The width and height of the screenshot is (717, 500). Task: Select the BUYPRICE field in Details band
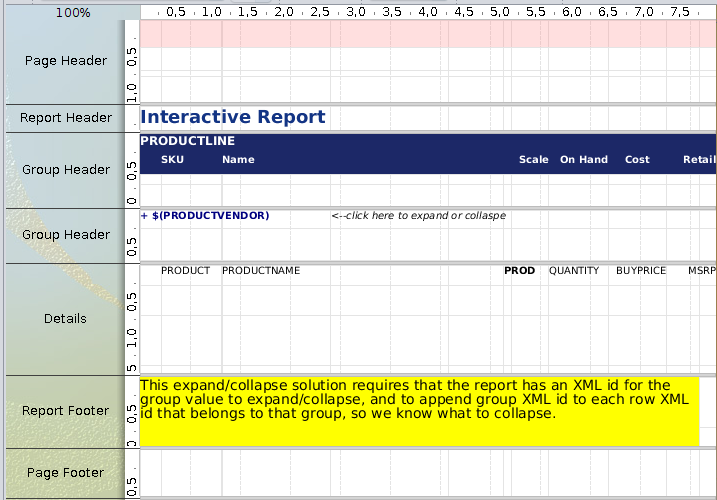641,270
